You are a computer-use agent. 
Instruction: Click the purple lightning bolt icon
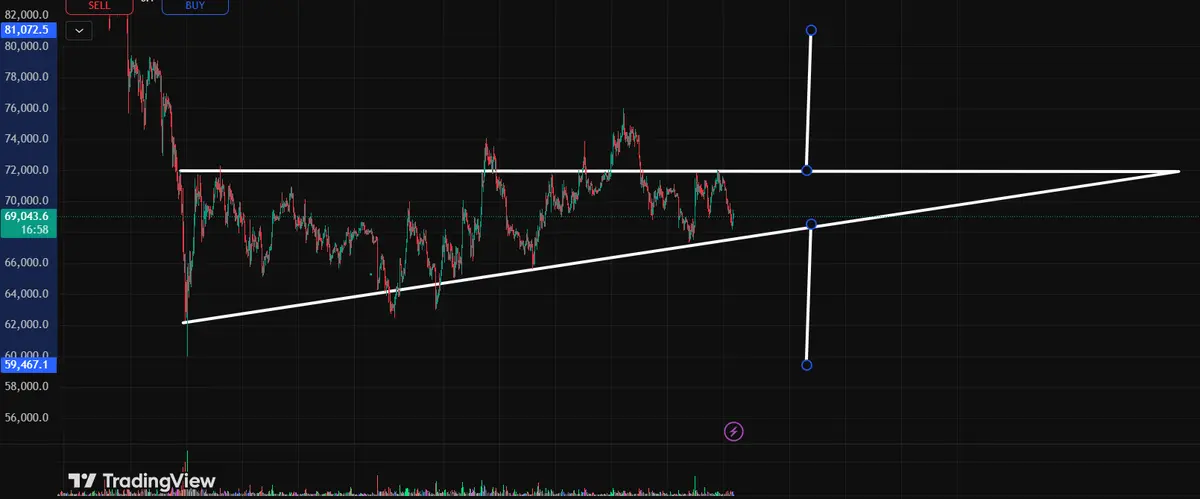click(734, 432)
